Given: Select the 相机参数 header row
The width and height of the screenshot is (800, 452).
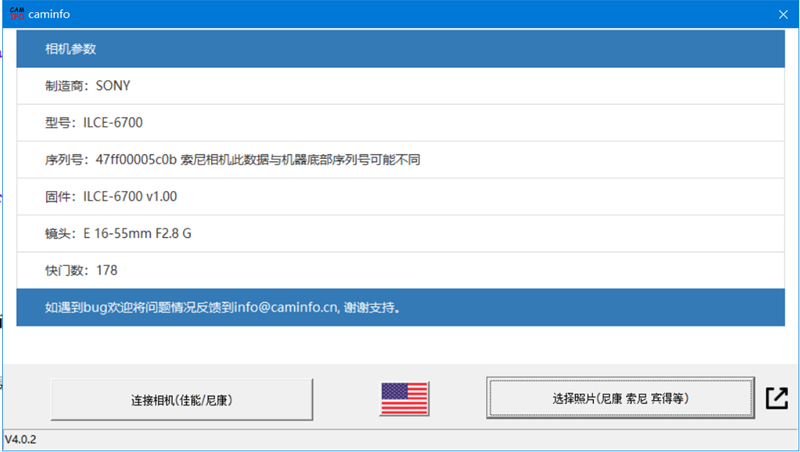Looking at the screenshot, I should click(x=401, y=49).
